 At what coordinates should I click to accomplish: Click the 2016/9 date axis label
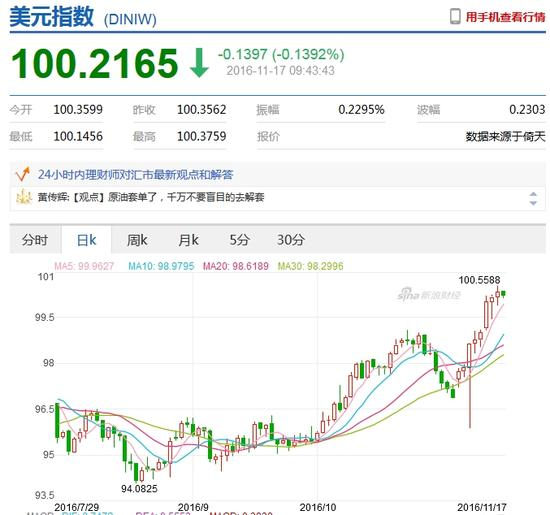click(193, 507)
